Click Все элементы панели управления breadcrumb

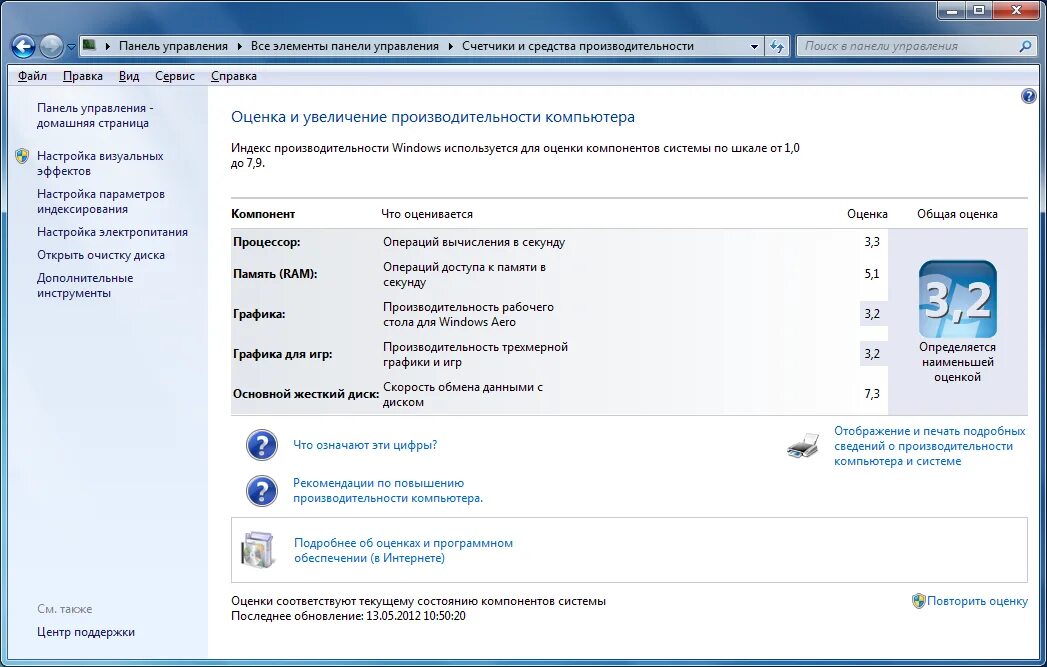[345, 46]
